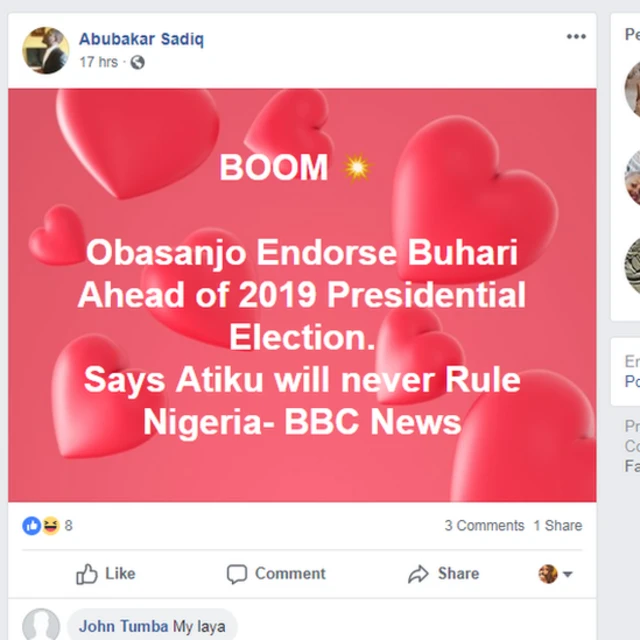
Task: Open the 17 hrs timestamp link
Action: point(98,62)
